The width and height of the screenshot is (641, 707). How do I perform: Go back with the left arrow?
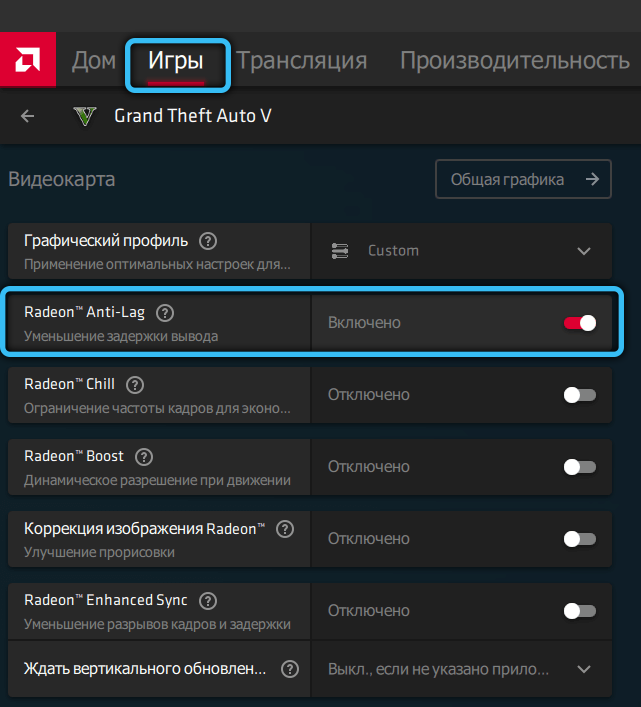(x=27, y=116)
